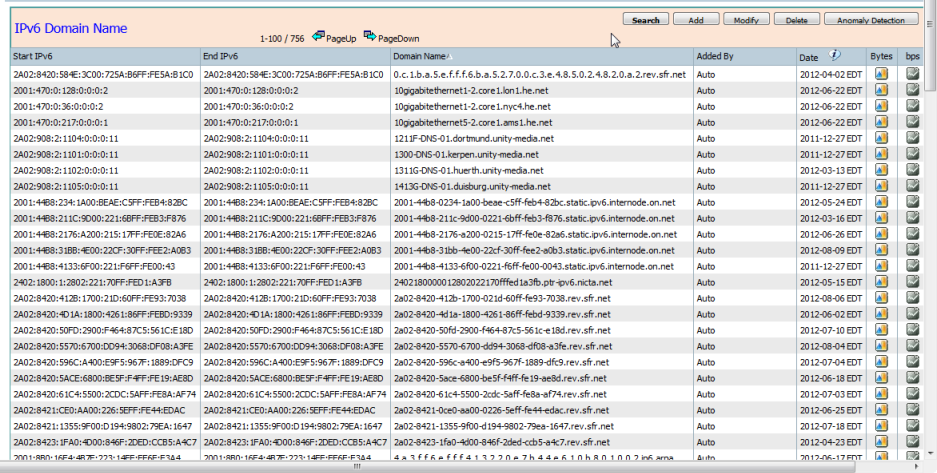
Task: Sort by Start IPv6 column header
Action: point(33,57)
